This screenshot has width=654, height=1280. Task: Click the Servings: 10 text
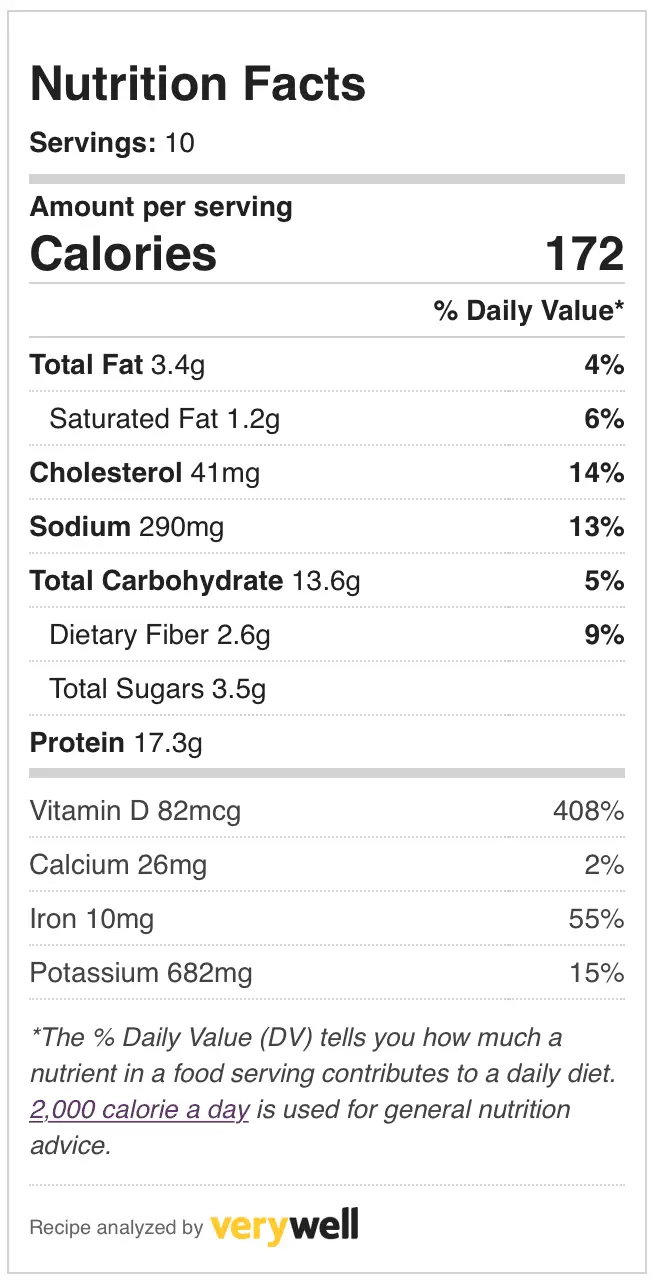click(x=112, y=143)
